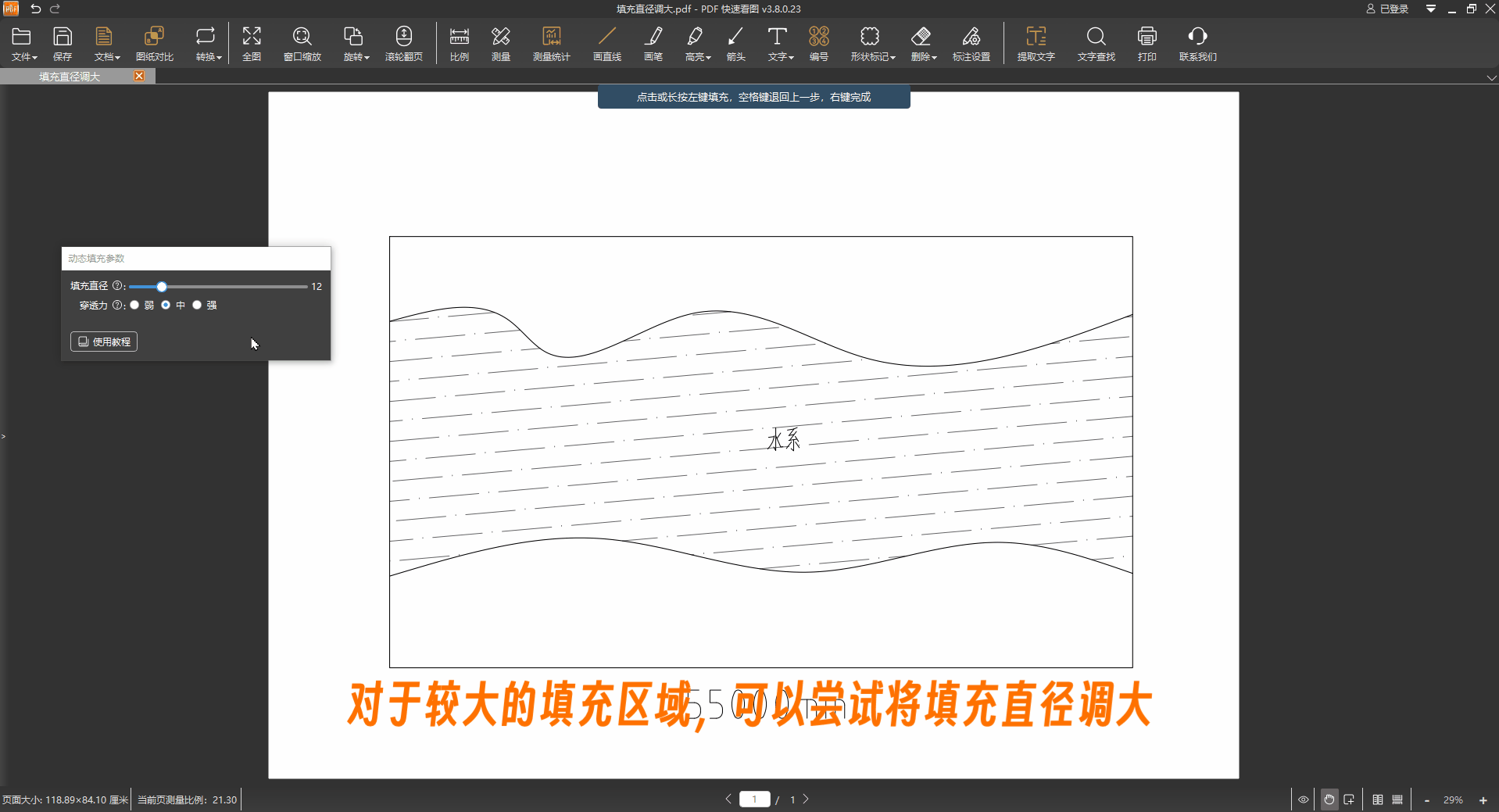
Task: Switch to the 填充直径调大 document tab
Action: (70, 77)
